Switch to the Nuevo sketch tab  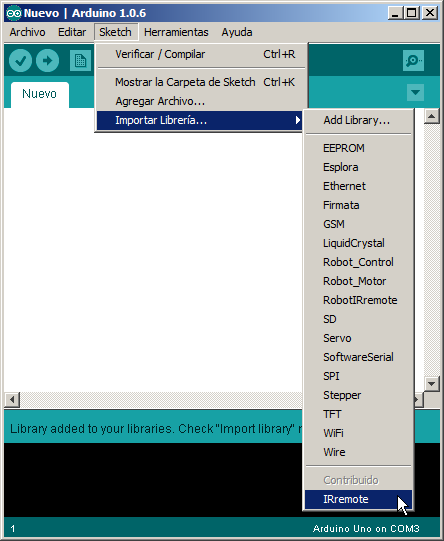[x=40, y=94]
